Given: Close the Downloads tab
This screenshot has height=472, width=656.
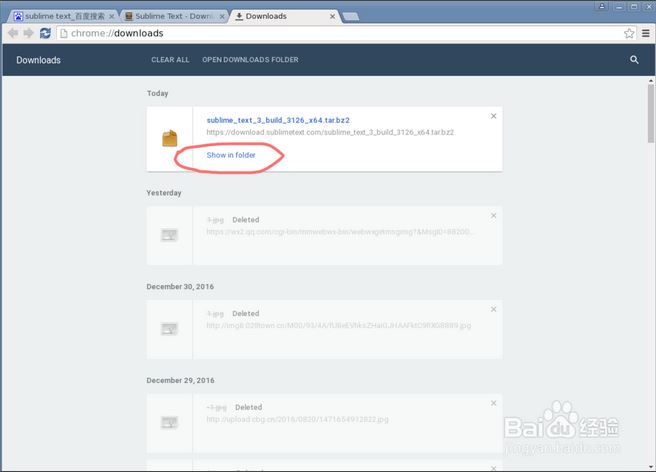Looking at the screenshot, I should [x=332, y=16].
